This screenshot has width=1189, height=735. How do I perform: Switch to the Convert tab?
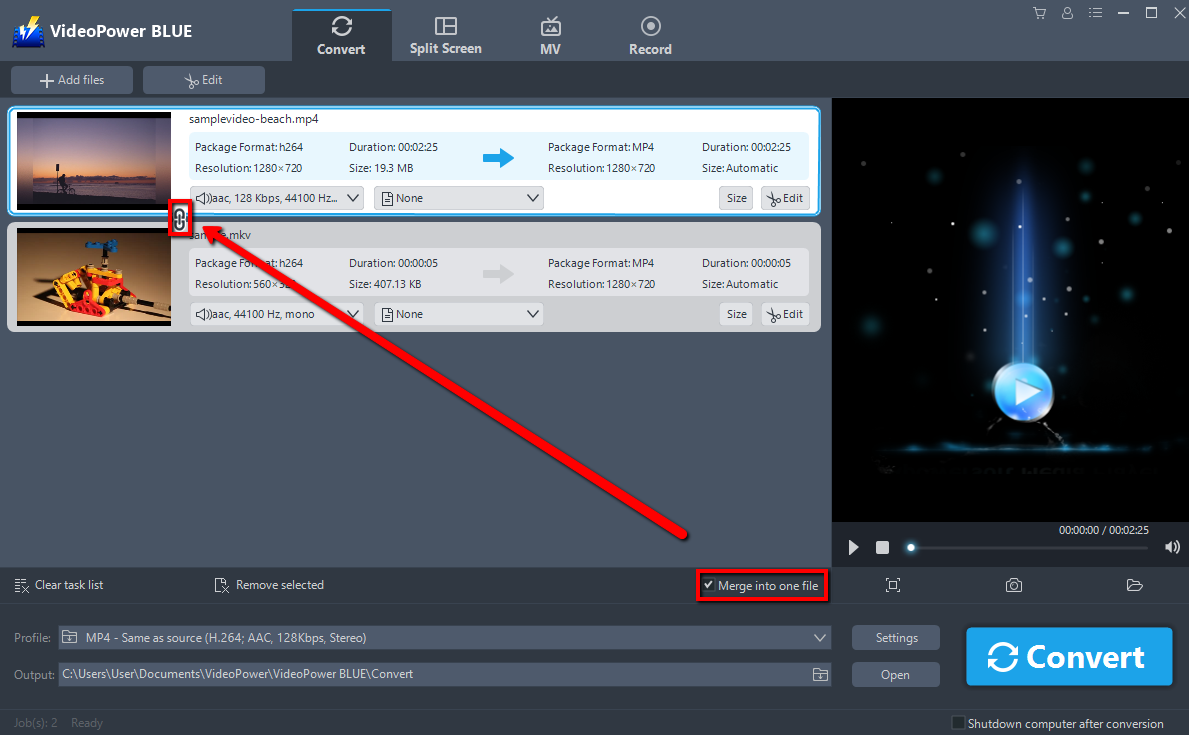tap(341, 36)
